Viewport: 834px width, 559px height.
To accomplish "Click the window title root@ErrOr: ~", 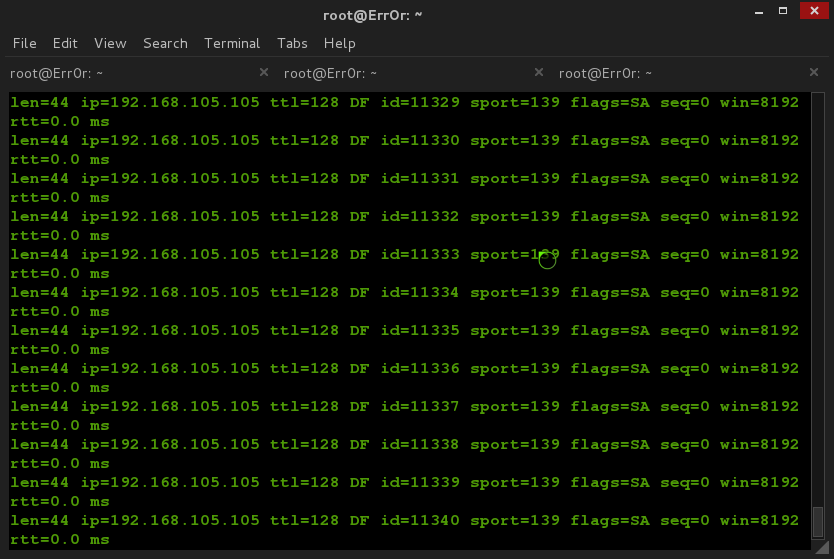I will coord(372,15).
